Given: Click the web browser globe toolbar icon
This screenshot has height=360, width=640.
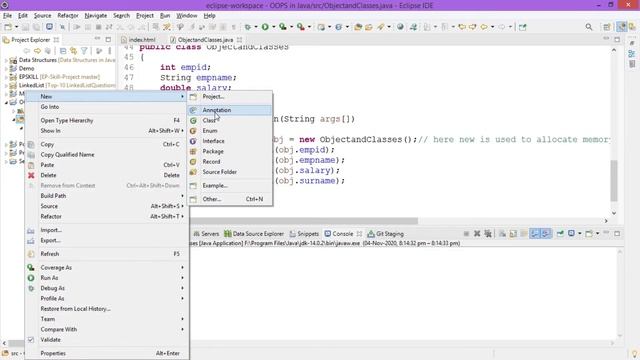Looking at the screenshot, I should point(400,27).
